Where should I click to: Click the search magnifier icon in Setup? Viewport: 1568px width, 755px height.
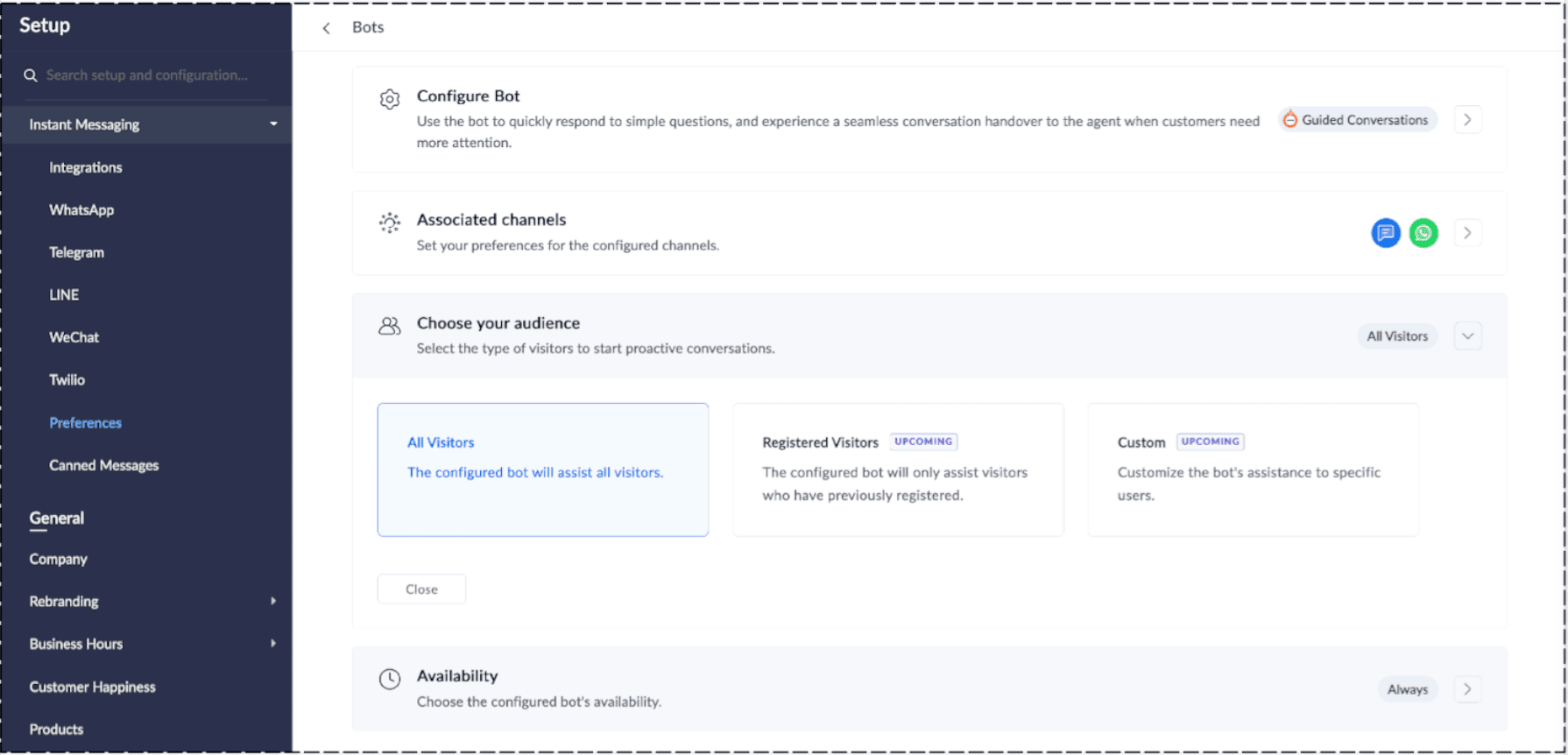[31, 75]
